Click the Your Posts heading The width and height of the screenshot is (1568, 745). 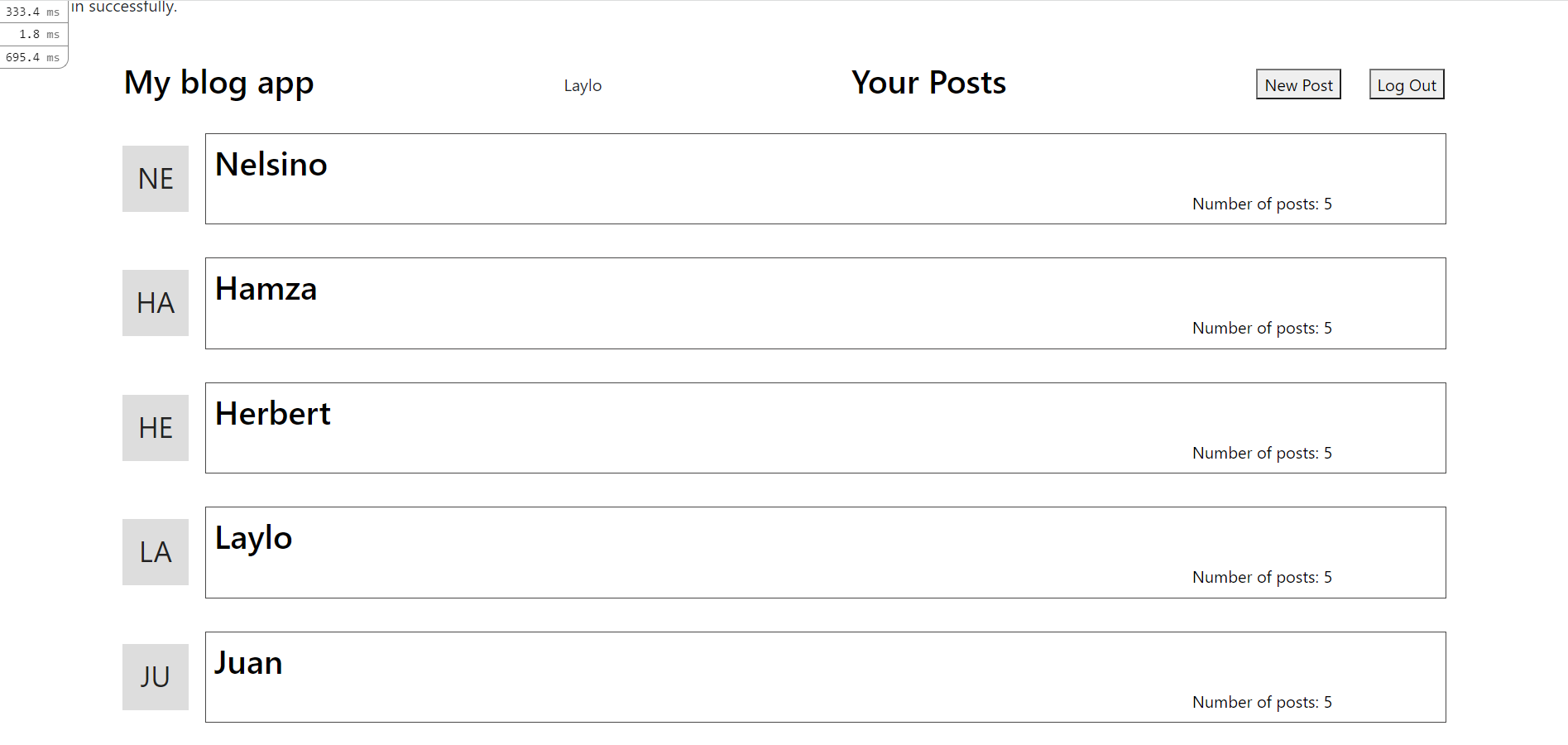pyautogui.click(x=928, y=83)
